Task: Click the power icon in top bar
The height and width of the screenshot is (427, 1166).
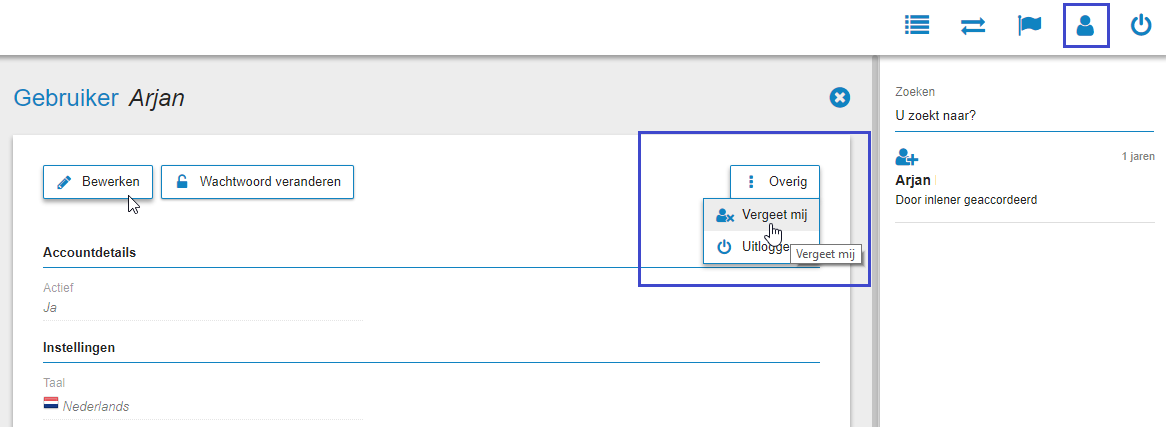Action: pos(1141,26)
